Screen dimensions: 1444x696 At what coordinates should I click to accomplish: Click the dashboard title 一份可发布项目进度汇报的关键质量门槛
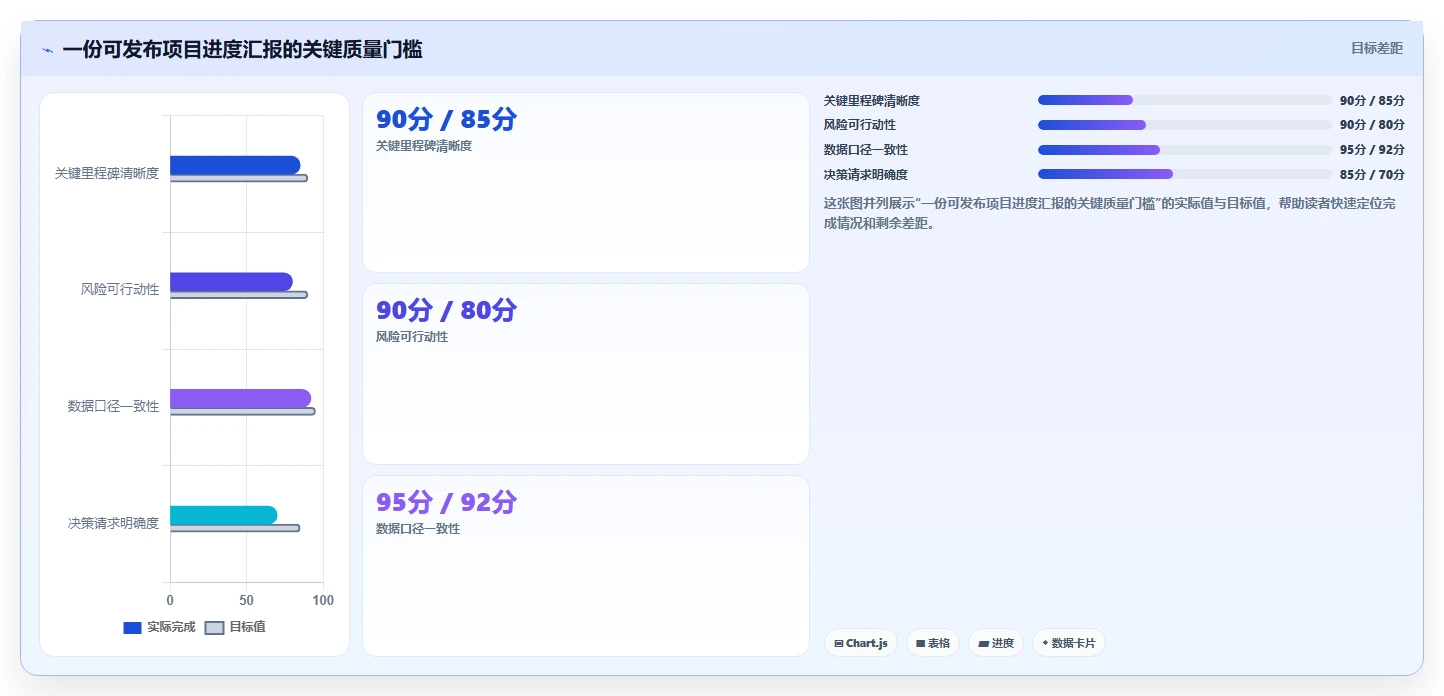tap(242, 49)
